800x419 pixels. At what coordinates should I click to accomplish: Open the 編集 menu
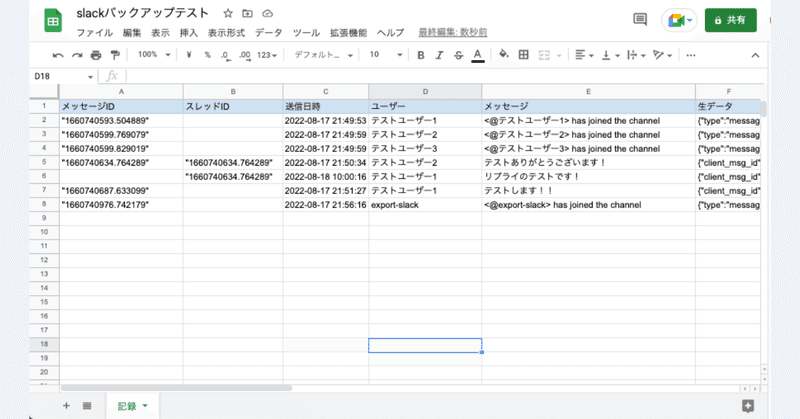point(132,33)
